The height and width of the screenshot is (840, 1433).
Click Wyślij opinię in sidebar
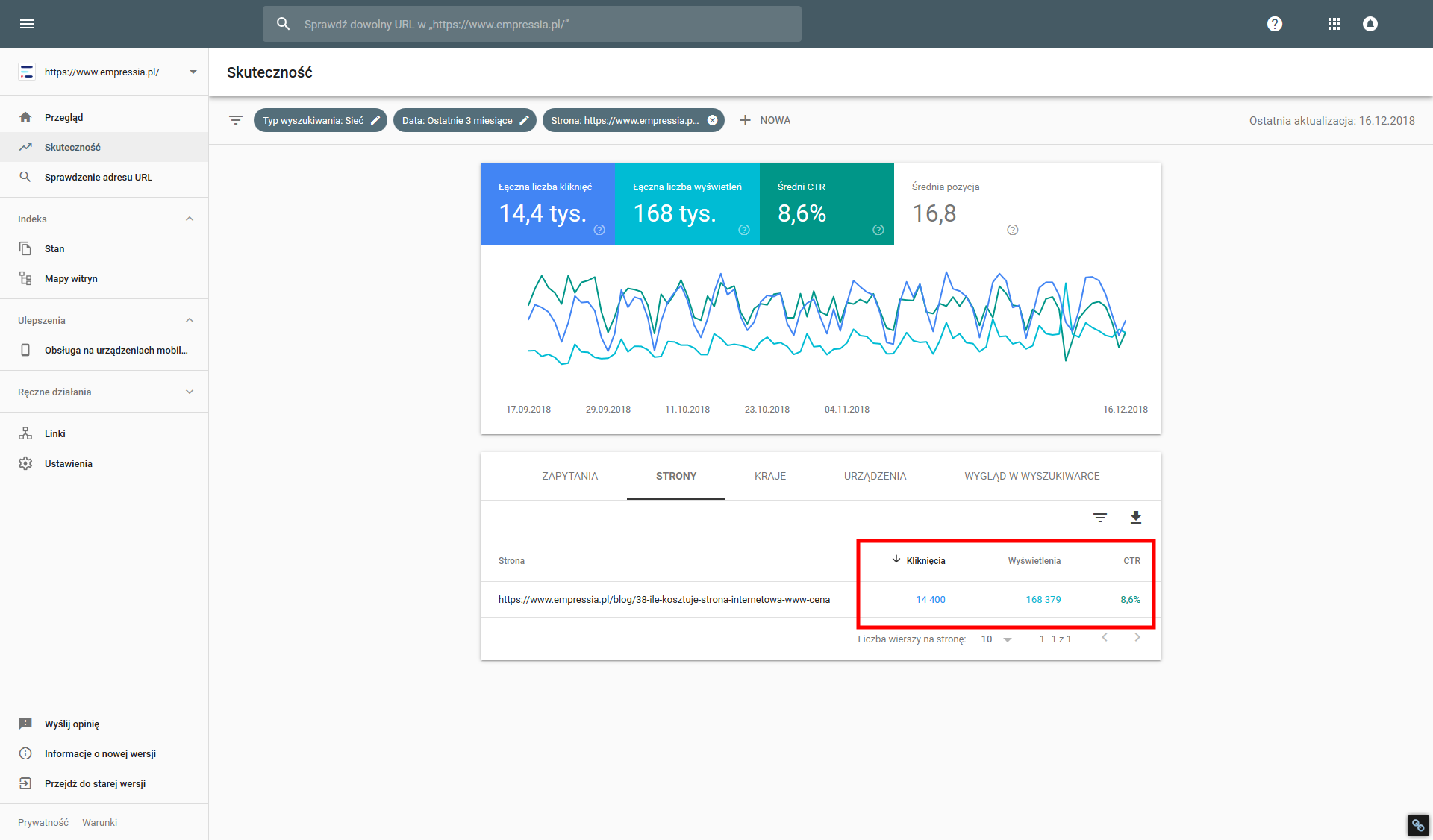point(104,724)
